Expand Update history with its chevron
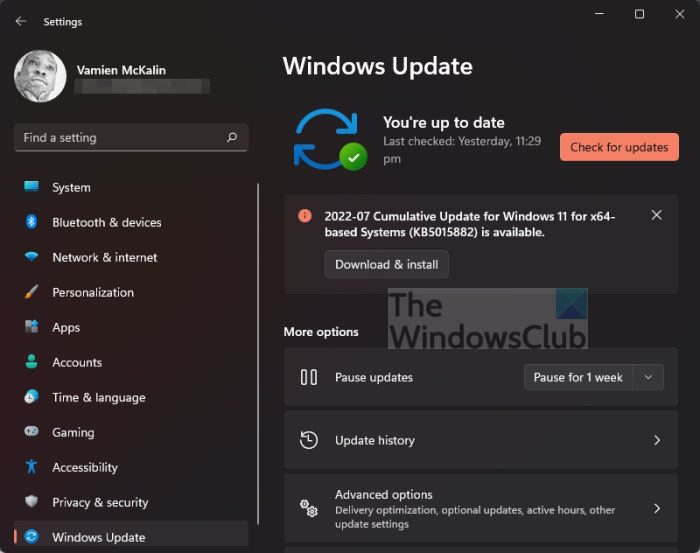 tap(657, 441)
